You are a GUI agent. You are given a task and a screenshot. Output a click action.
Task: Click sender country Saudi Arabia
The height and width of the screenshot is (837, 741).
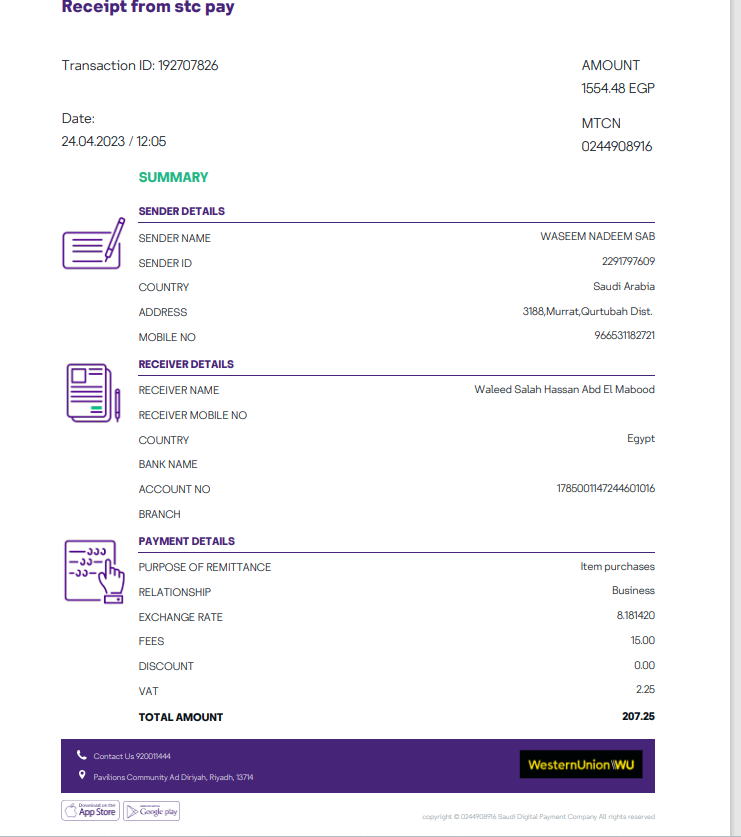click(x=624, y=287)
